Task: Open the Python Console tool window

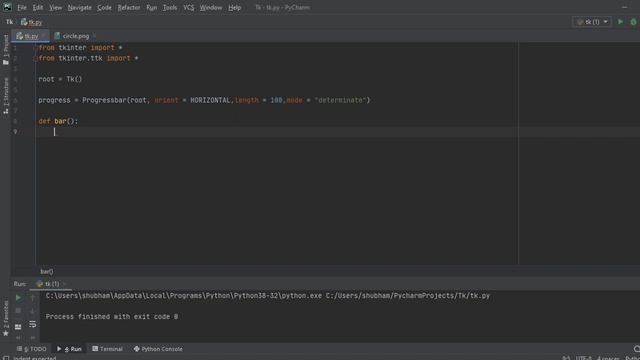Action: (x=158, y=349)
